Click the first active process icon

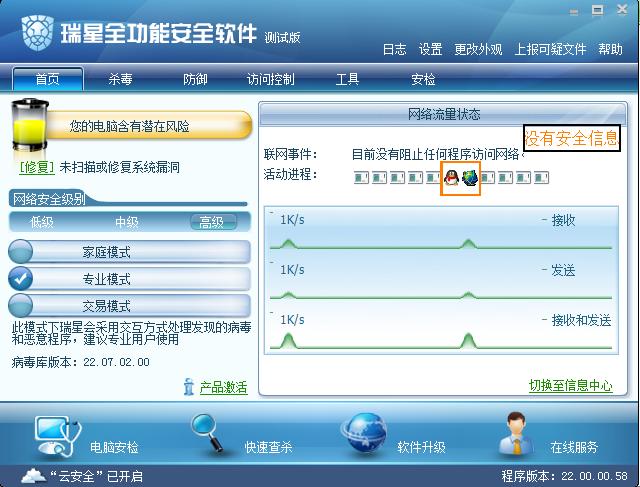click(361, 178)
